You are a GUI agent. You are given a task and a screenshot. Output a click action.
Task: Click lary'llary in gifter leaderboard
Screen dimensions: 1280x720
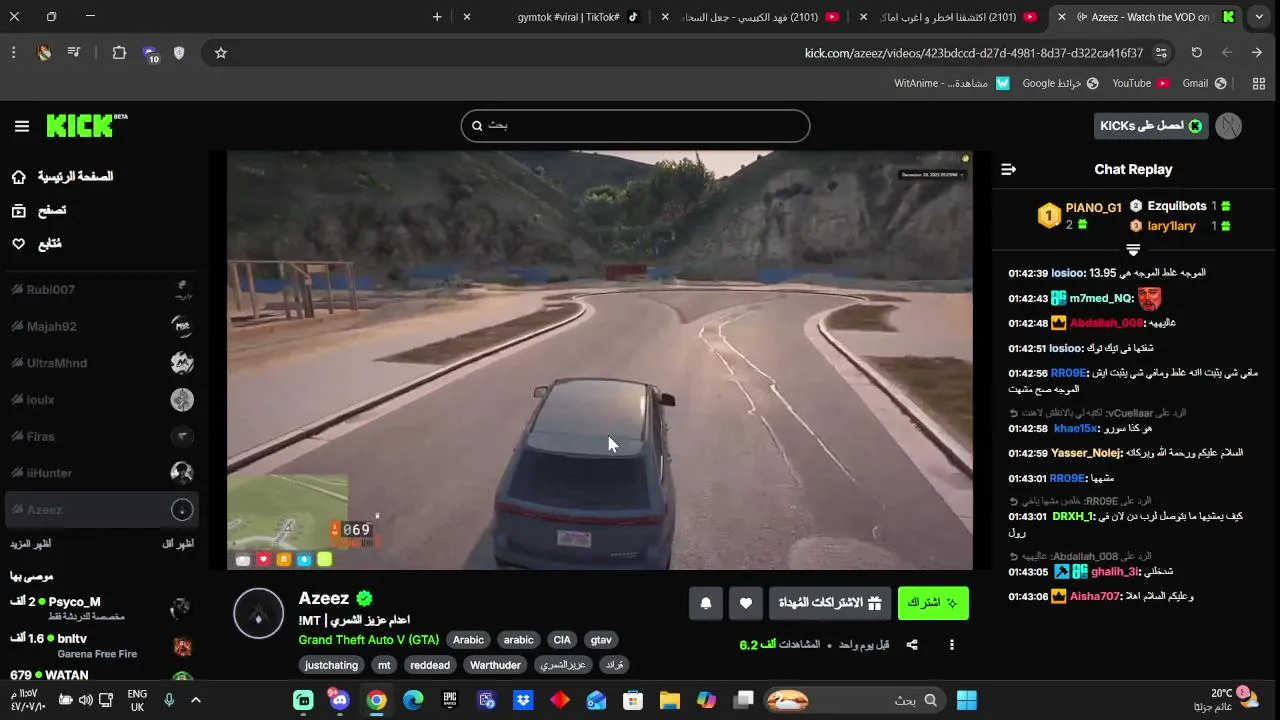1180,226
